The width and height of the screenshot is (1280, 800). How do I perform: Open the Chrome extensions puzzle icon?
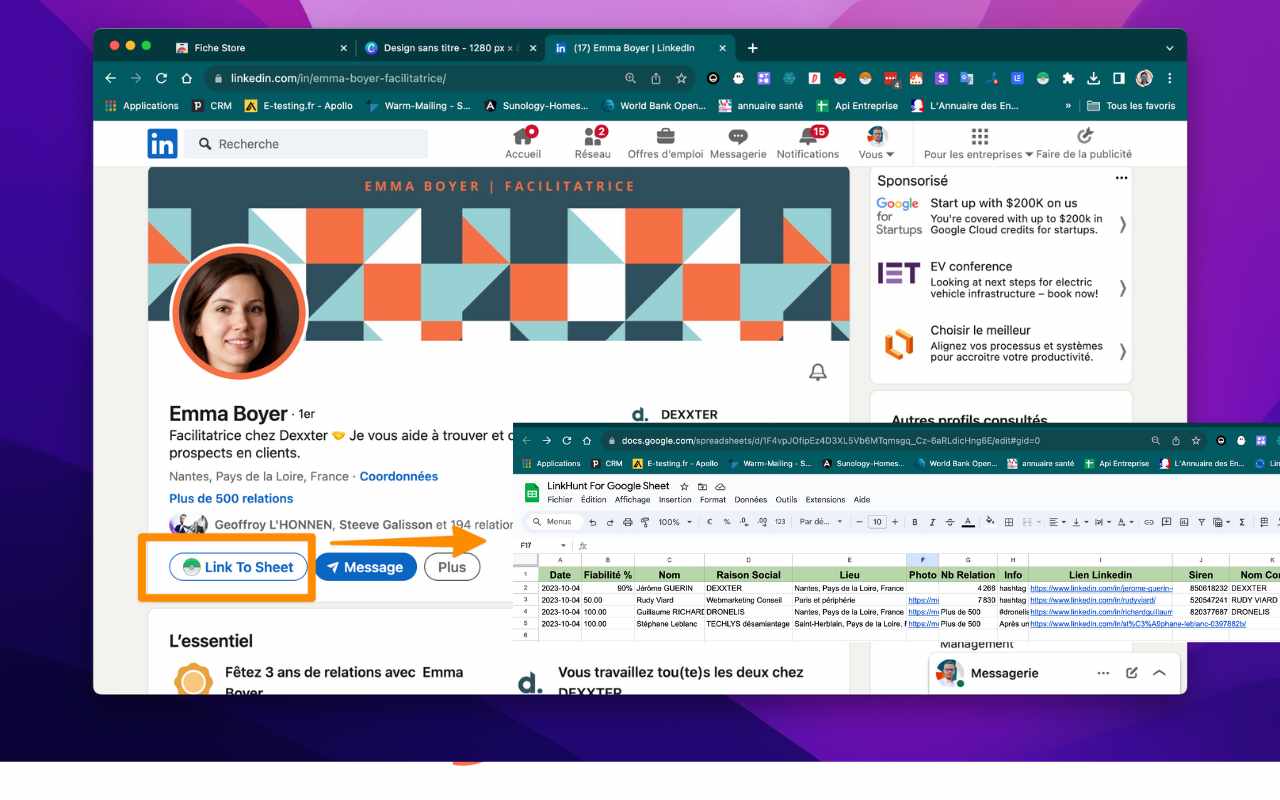(1068, 78)
